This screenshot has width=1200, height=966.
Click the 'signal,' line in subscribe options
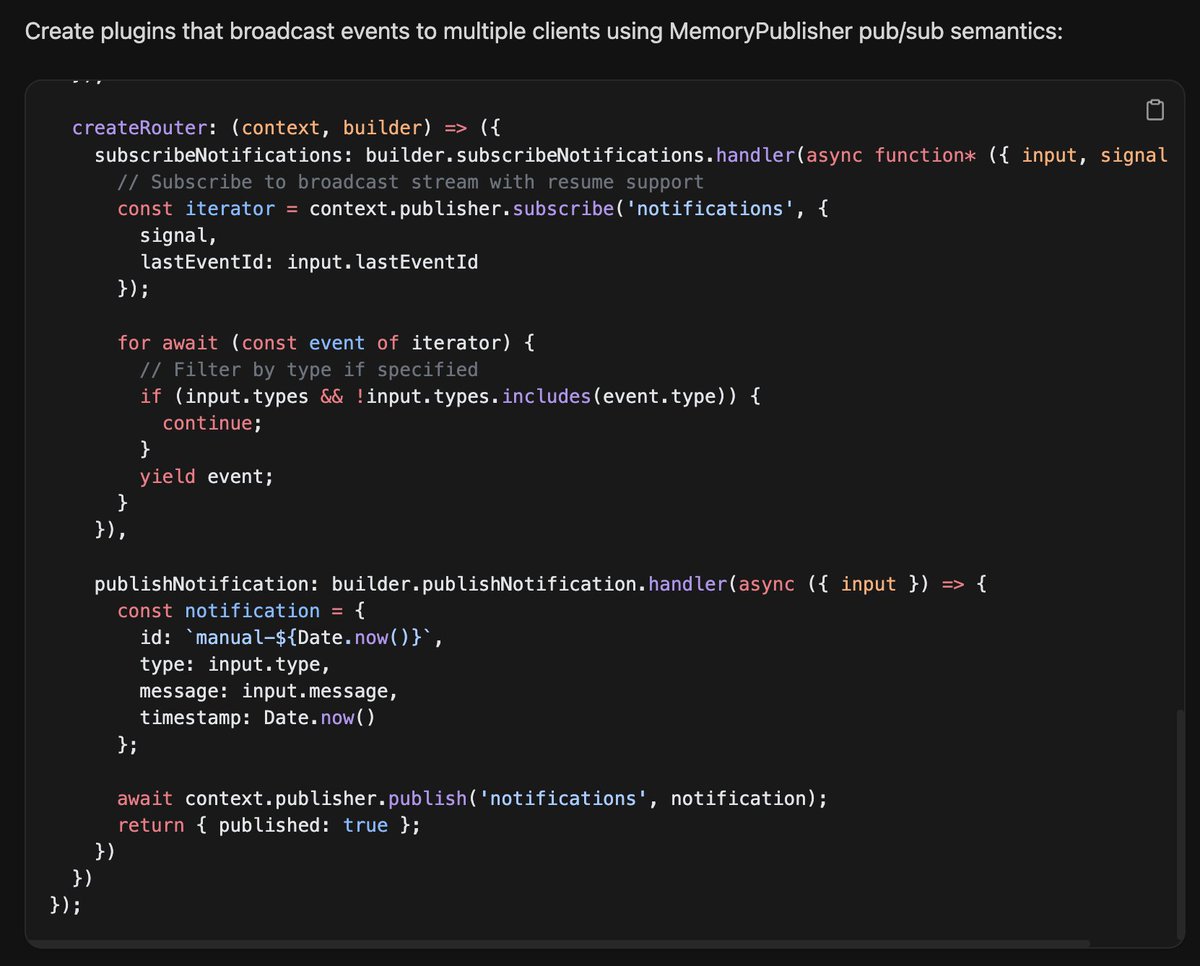178,236
